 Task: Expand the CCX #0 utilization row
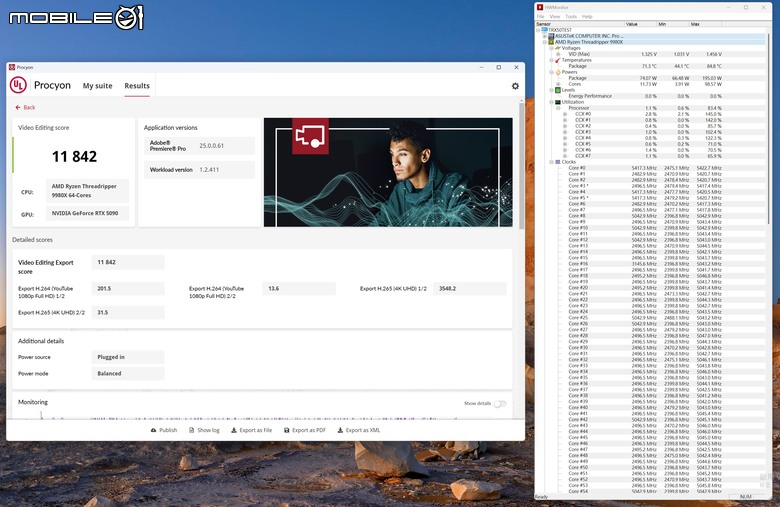click(565, 114)
